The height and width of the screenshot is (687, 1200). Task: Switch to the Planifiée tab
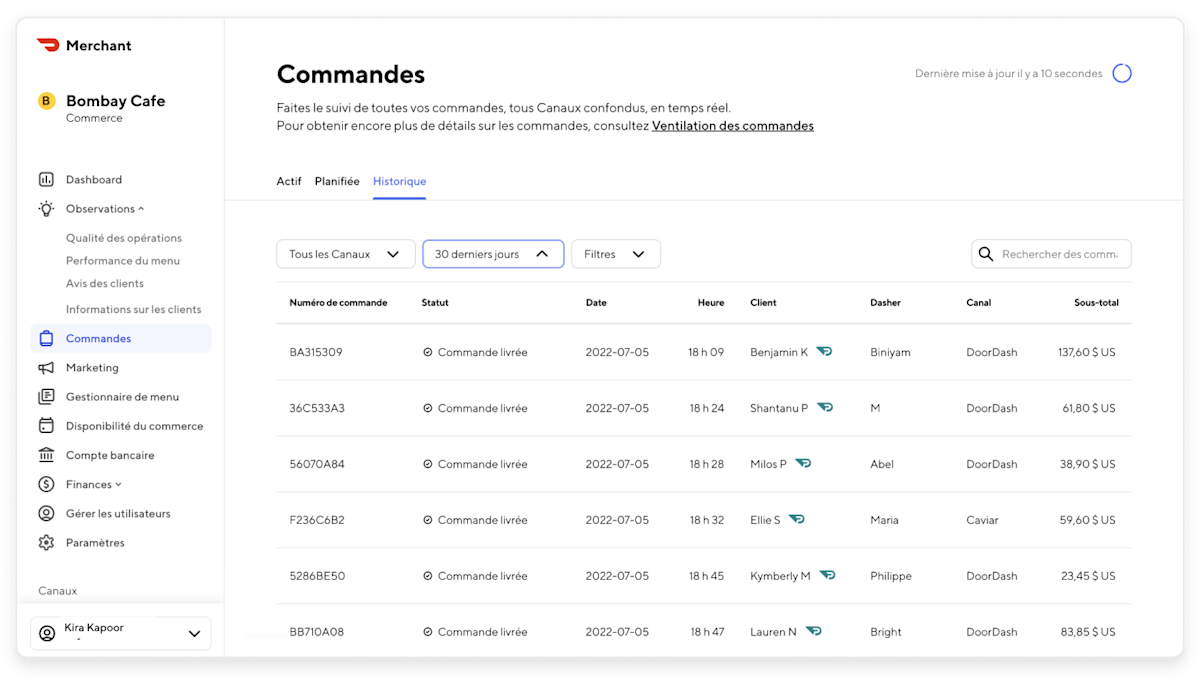coord(337,181)
